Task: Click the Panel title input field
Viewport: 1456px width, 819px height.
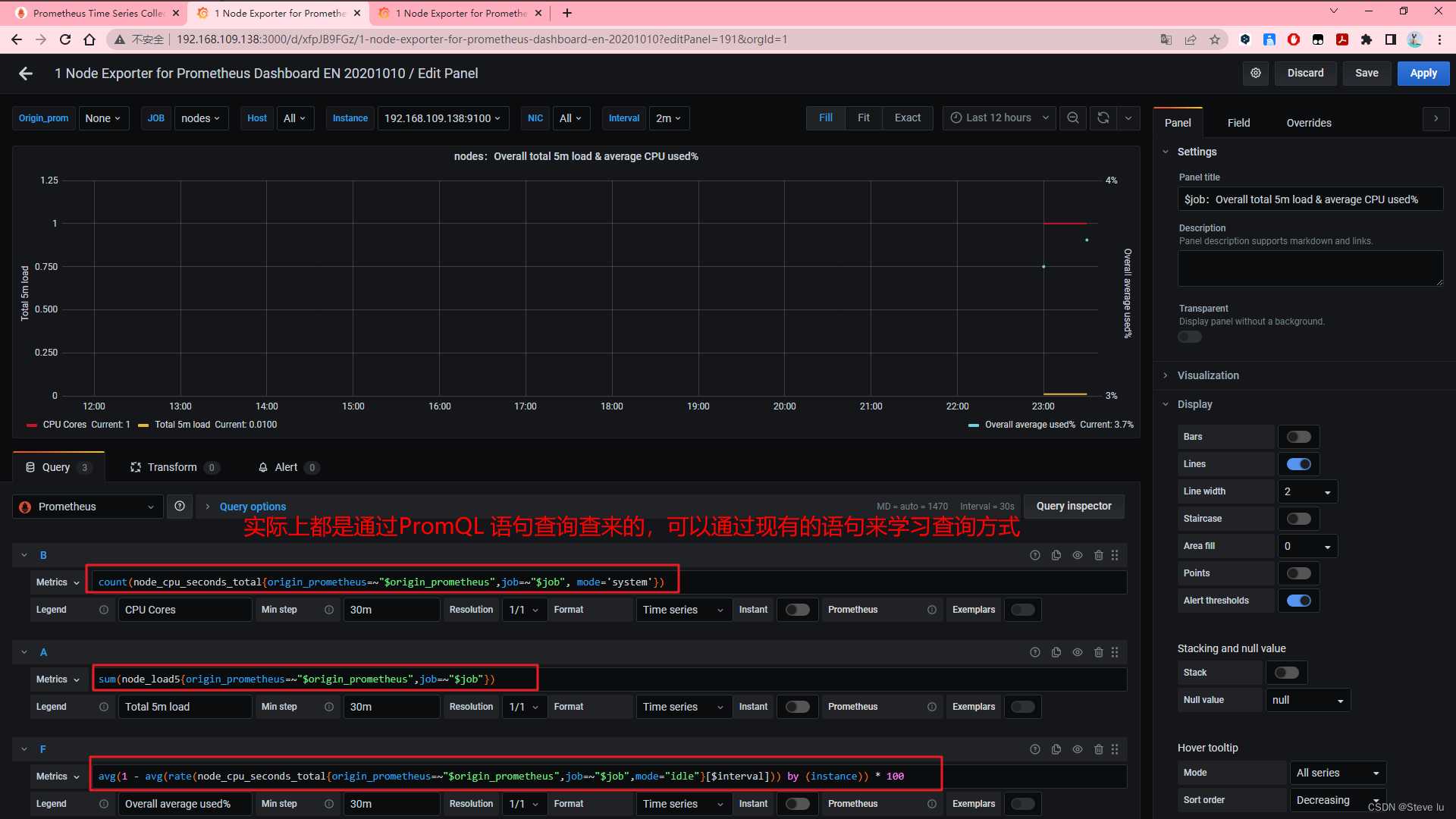Action: [1310, 199]
